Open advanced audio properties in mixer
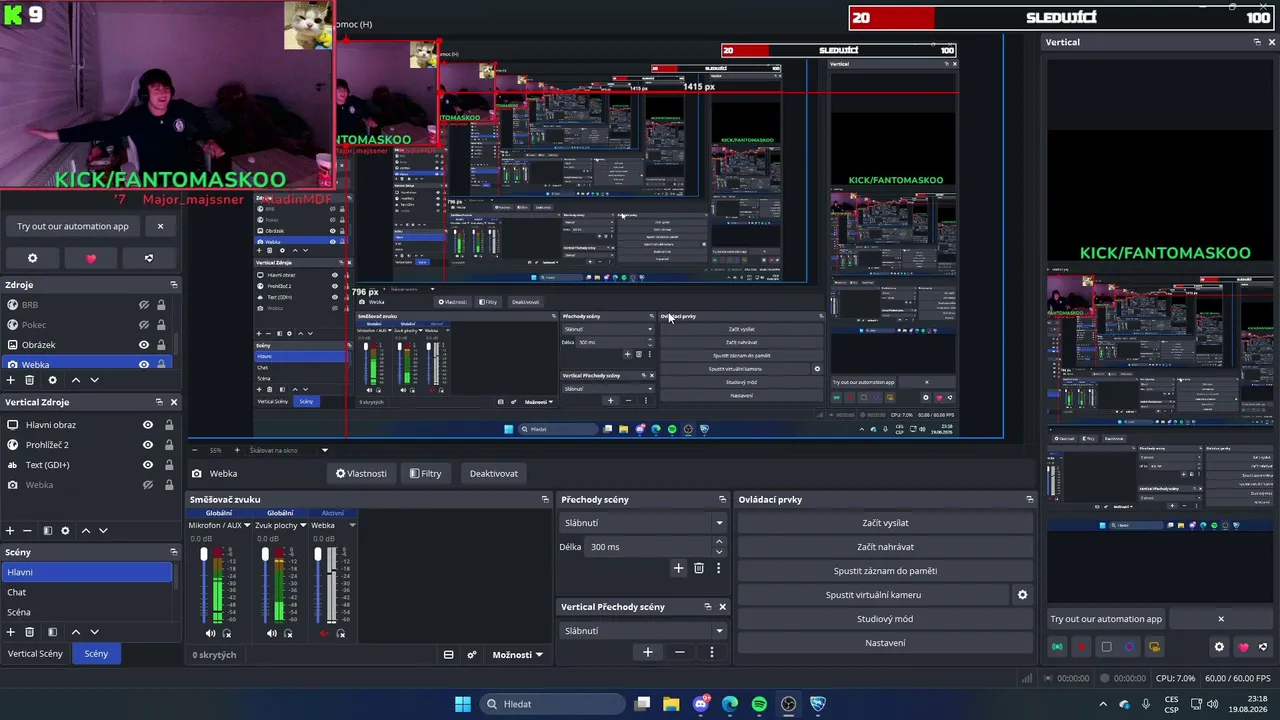The width and height of the screenshot is (1280, 720). tap(472, 655)
